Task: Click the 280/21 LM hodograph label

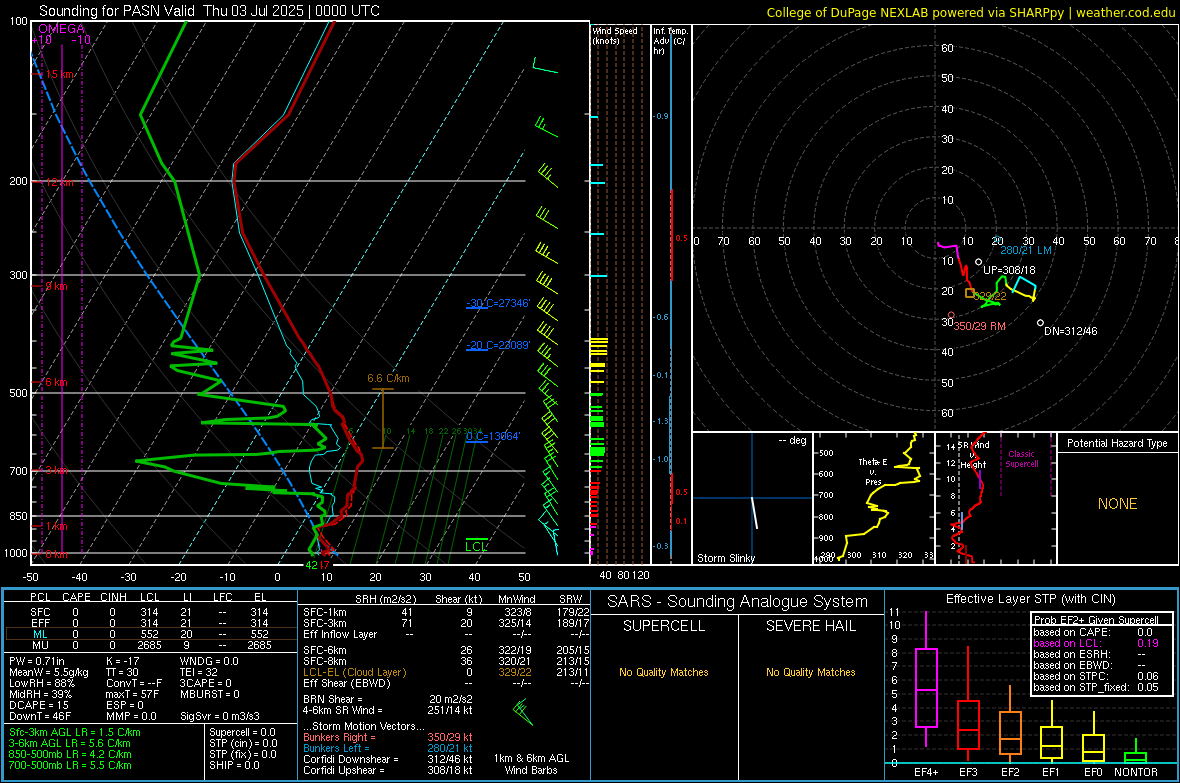Action: point(1026,250)
